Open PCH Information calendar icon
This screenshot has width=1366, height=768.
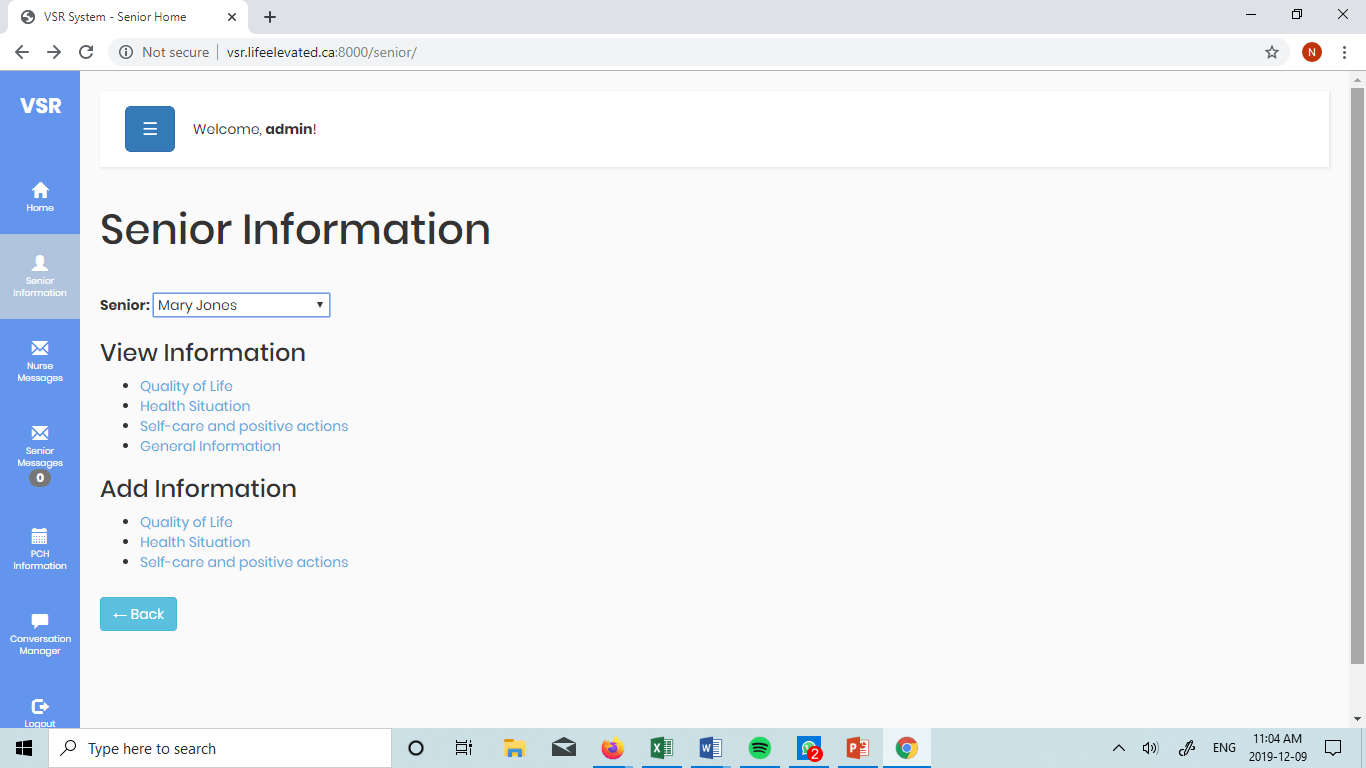(40, 536)
